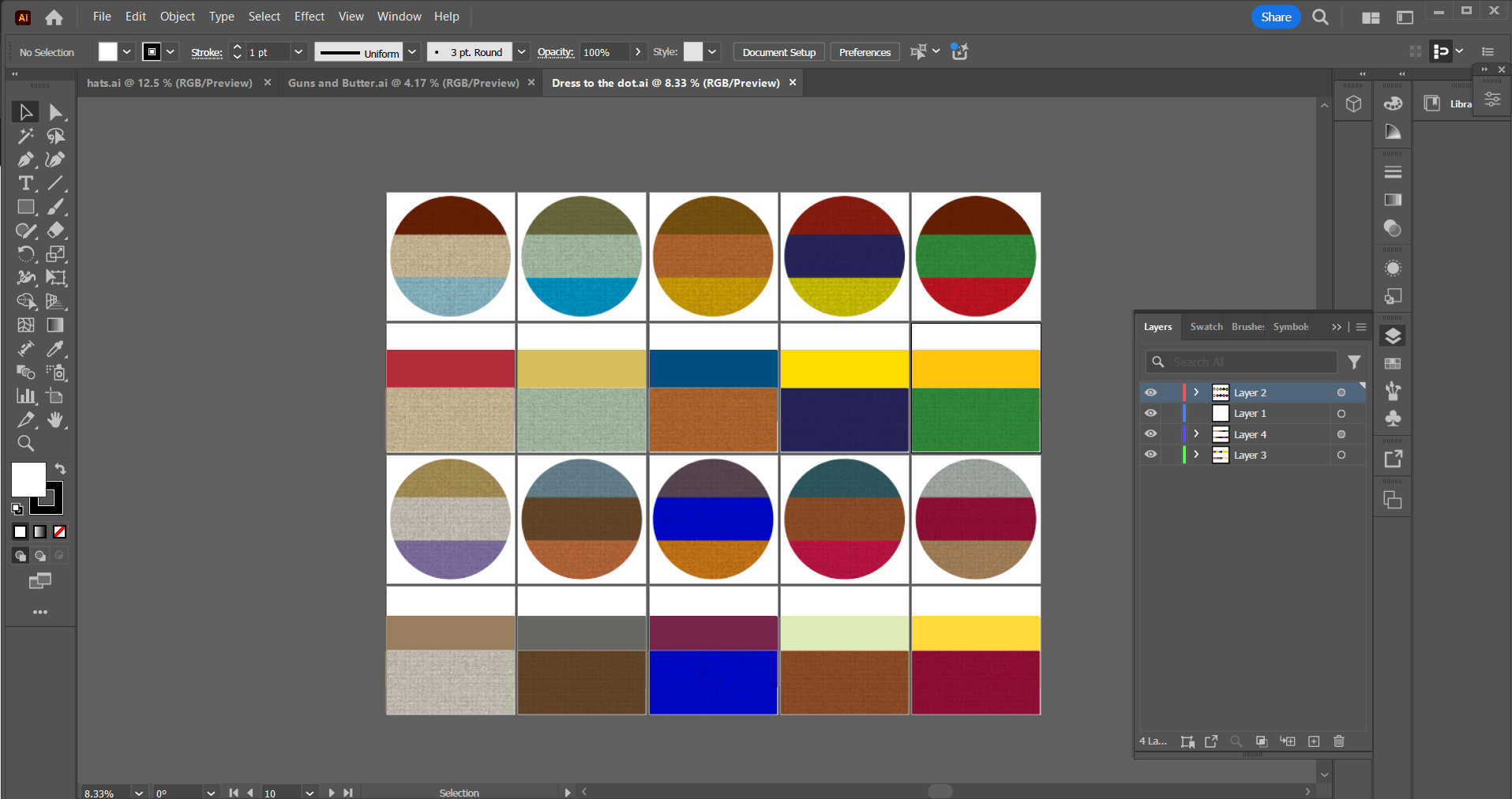This screenshot has height=799, width=1512.
Task: Activate the Eyedropper tool
Action: point(55,349)
